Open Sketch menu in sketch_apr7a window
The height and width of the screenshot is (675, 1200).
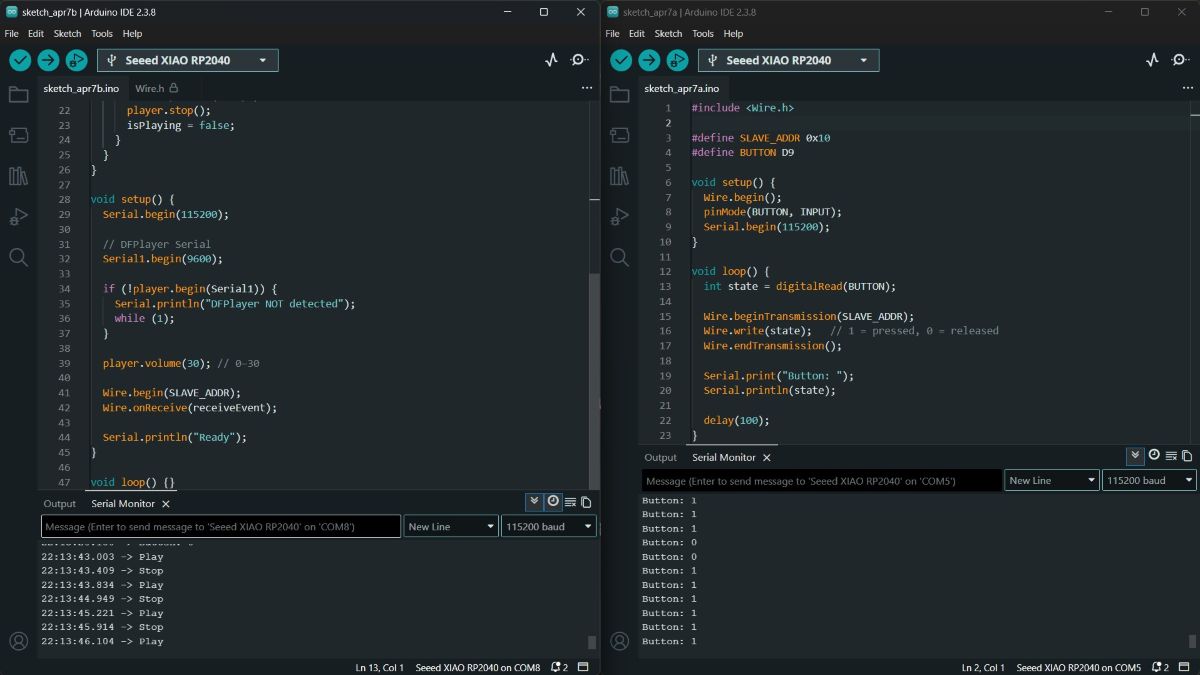[668, 33]
